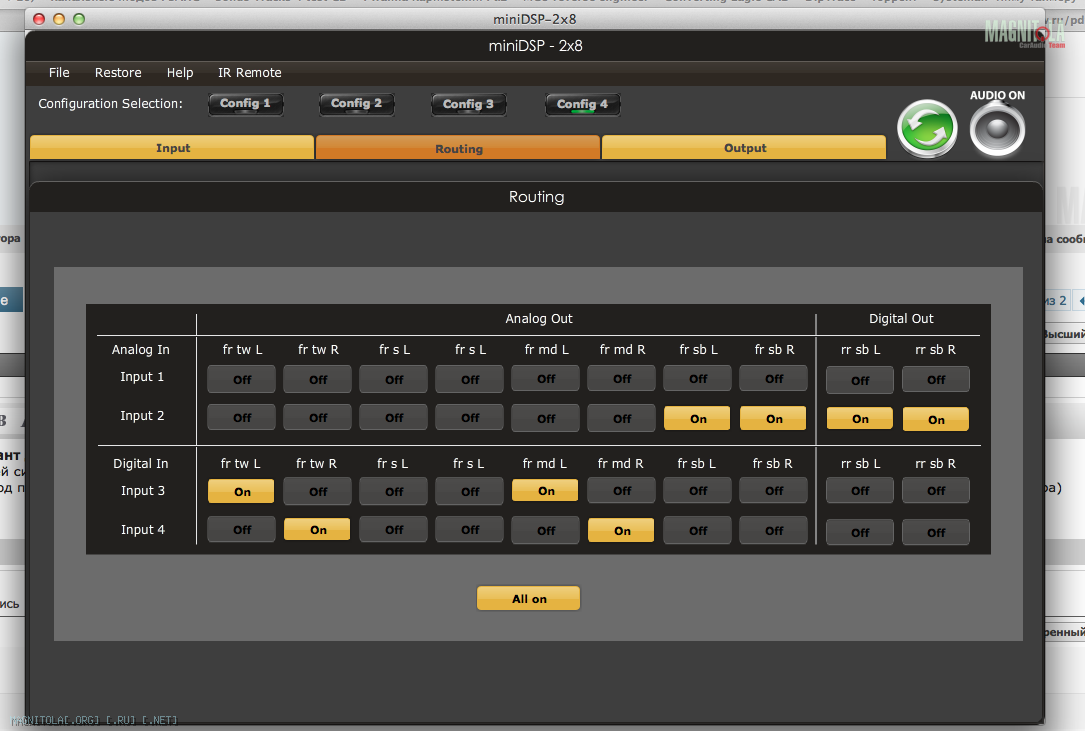Enable Input 4 to fr tw L
The height and width of the screenshot is (731, 1085).
pyautogui.click(x=242, y=530)
